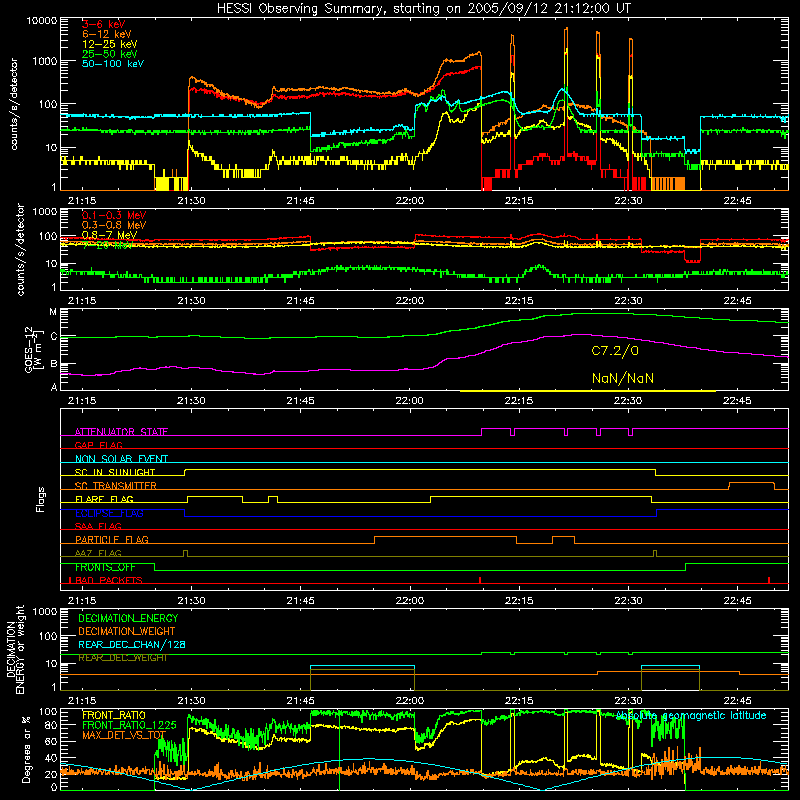Viewport: 800px width, 800px height.
Task: Click the REAR_DEC_WEIGHT legend label
Action: coord(123,658)
